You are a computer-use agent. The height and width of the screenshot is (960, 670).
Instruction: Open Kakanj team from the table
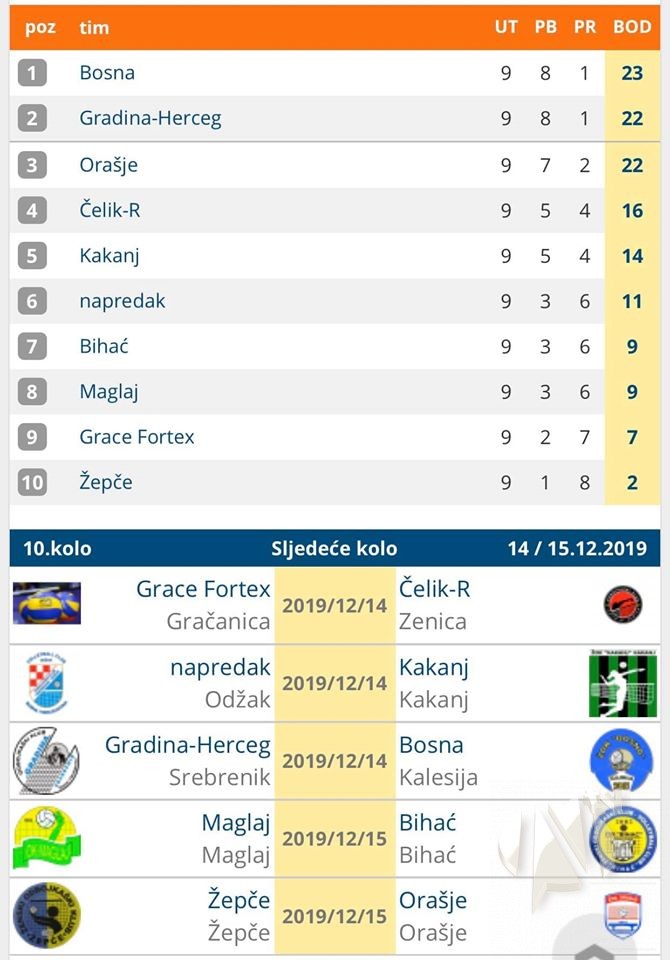[x=109, y=255]
